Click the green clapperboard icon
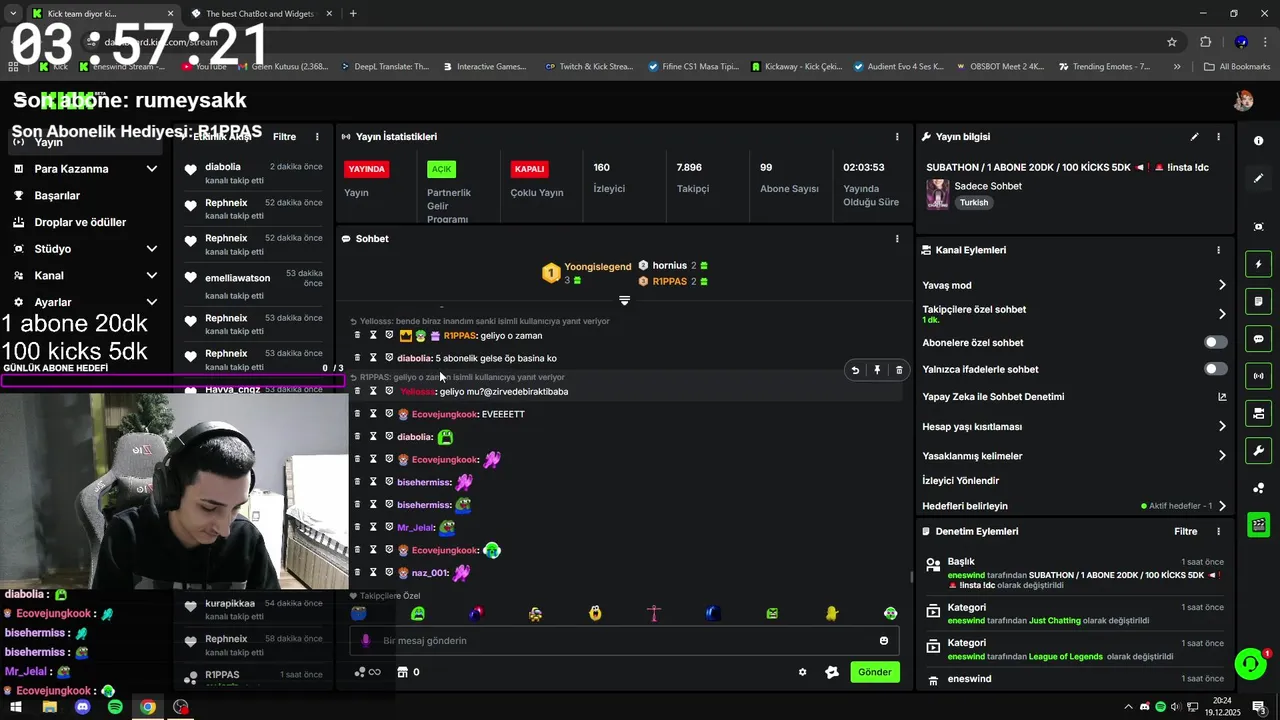The image size is (1280, 720). (1259, 524)
